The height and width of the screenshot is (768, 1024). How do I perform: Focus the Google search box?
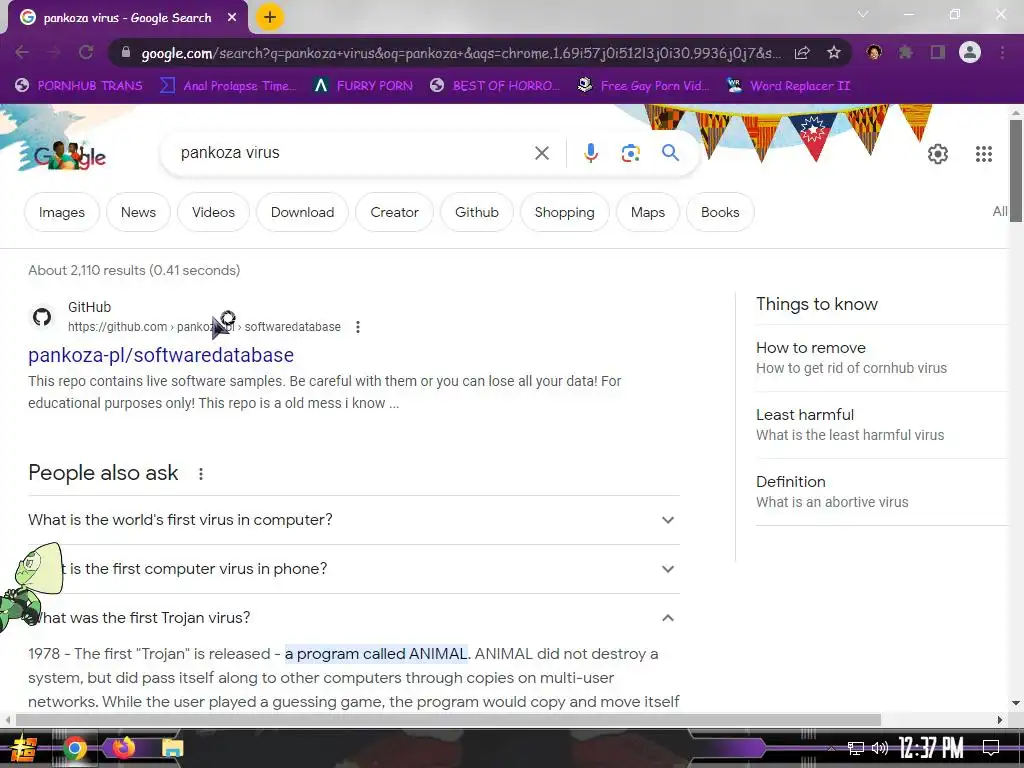tap(353, 153)
